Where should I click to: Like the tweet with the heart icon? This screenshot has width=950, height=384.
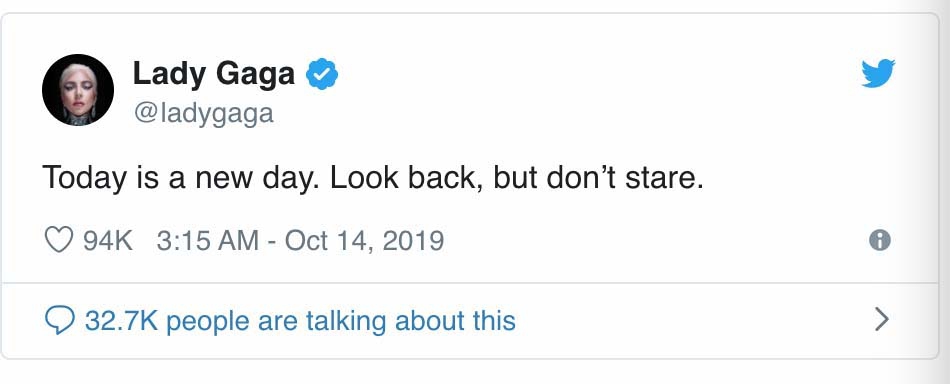59,240
